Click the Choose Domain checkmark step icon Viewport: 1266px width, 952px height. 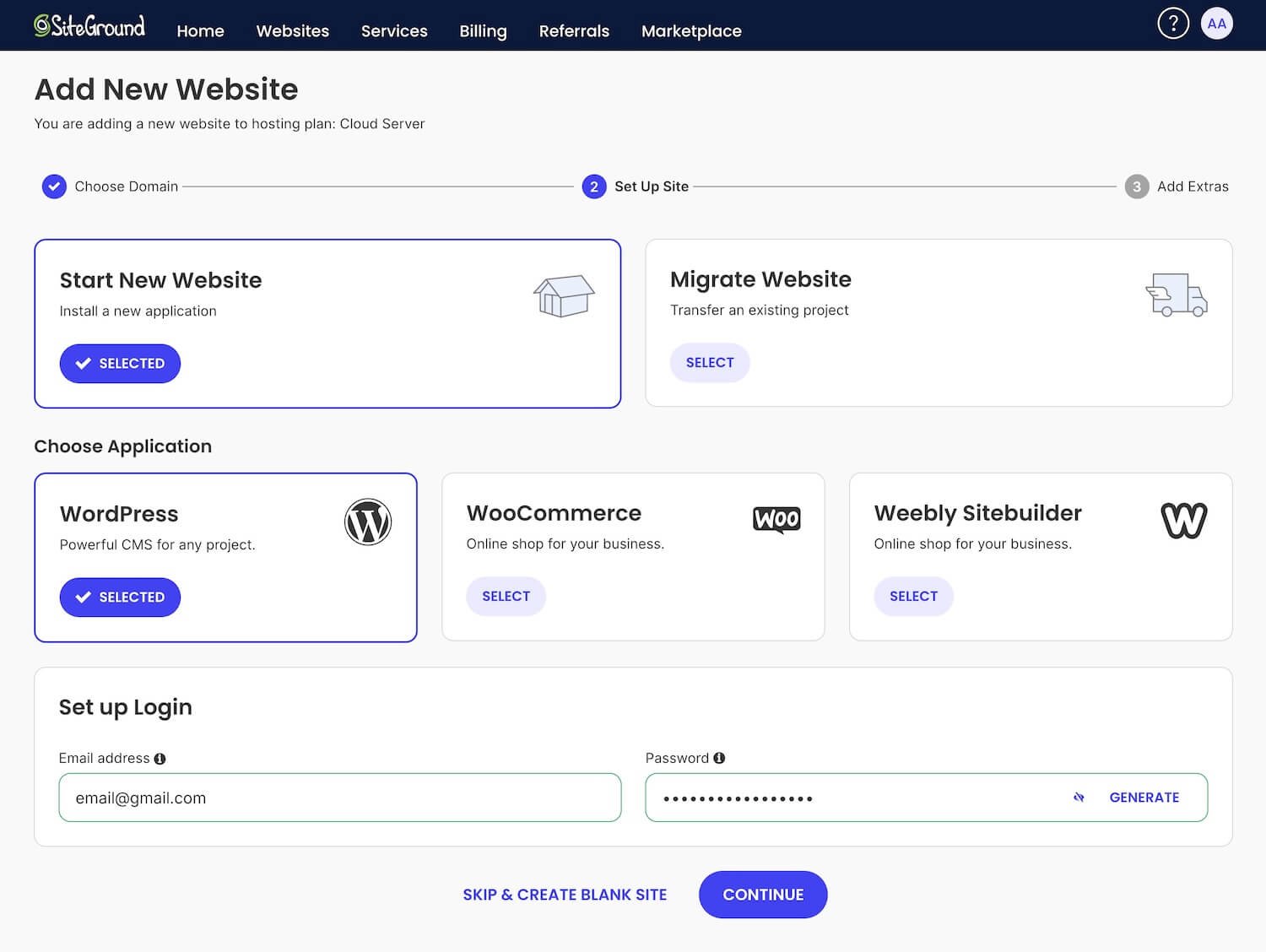54,187
